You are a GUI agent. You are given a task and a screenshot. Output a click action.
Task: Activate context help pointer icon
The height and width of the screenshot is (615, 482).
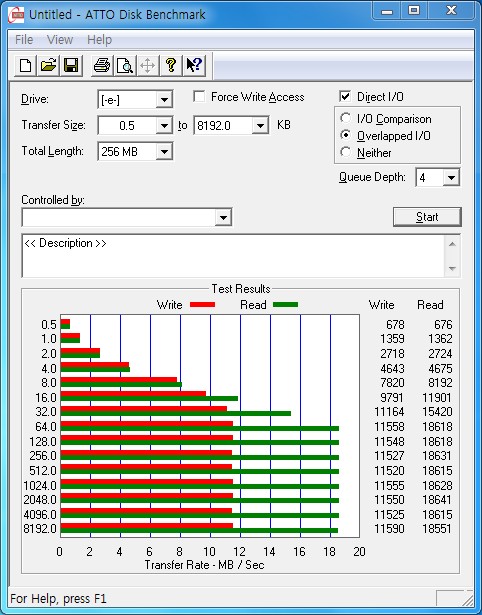(x=194, y=65)
